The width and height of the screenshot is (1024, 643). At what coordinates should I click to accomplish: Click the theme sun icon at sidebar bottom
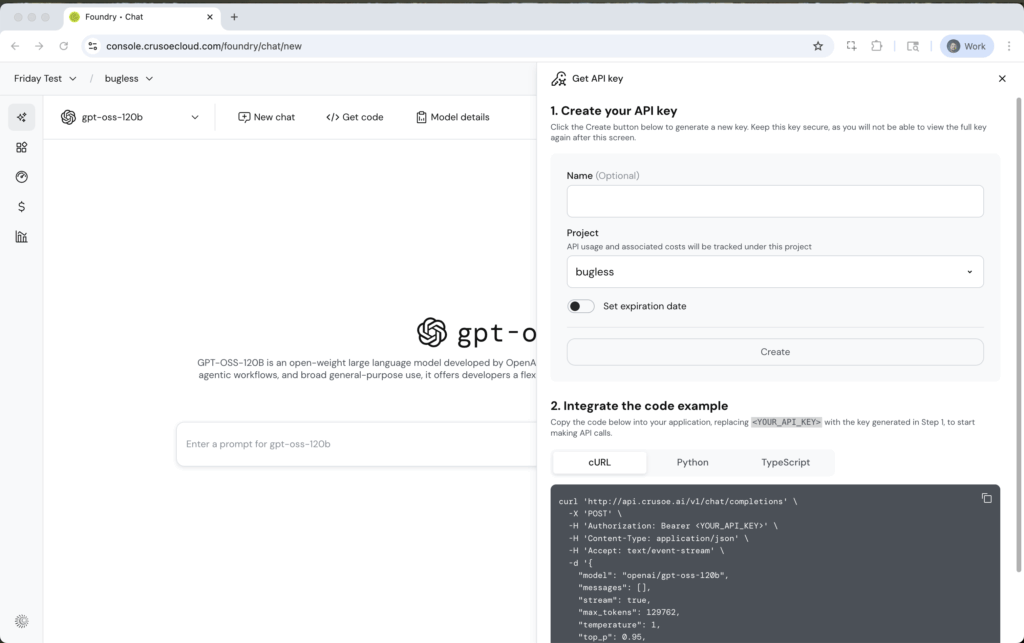click(x=22, y=621)
